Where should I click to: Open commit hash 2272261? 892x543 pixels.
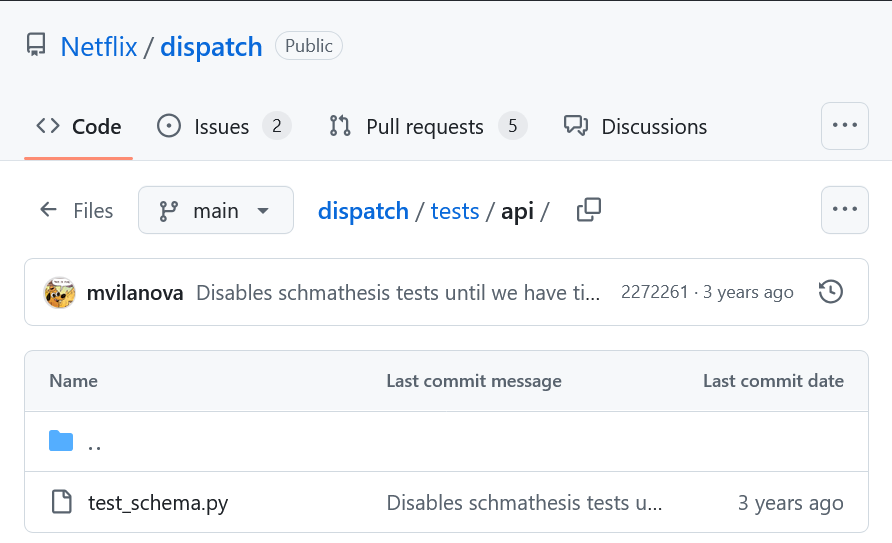pos(654,292)
